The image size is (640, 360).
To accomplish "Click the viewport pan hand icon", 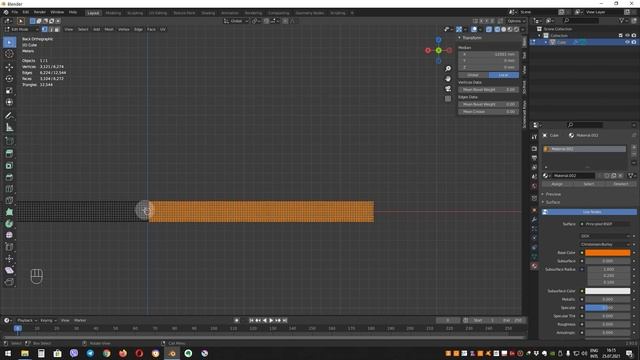I will pos(448,79).
